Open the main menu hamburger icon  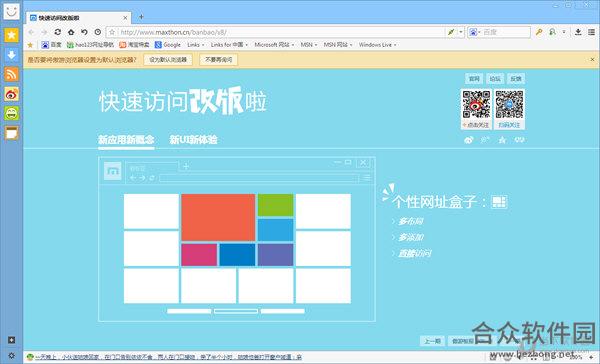click(592, 32)
